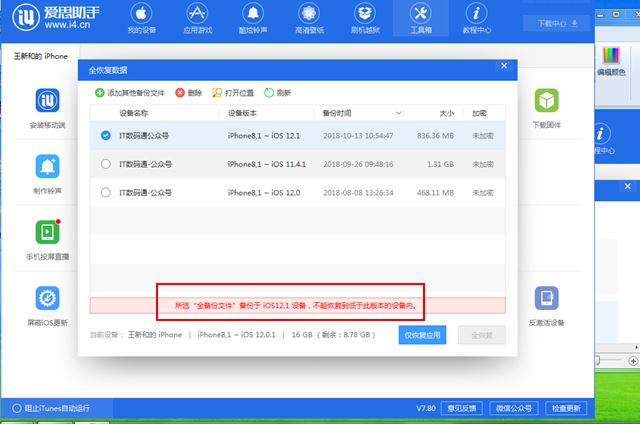The height and width of the screenshot is (424, 640).
Task: Close the 全恢复数据 dialog
Action: 504,66
